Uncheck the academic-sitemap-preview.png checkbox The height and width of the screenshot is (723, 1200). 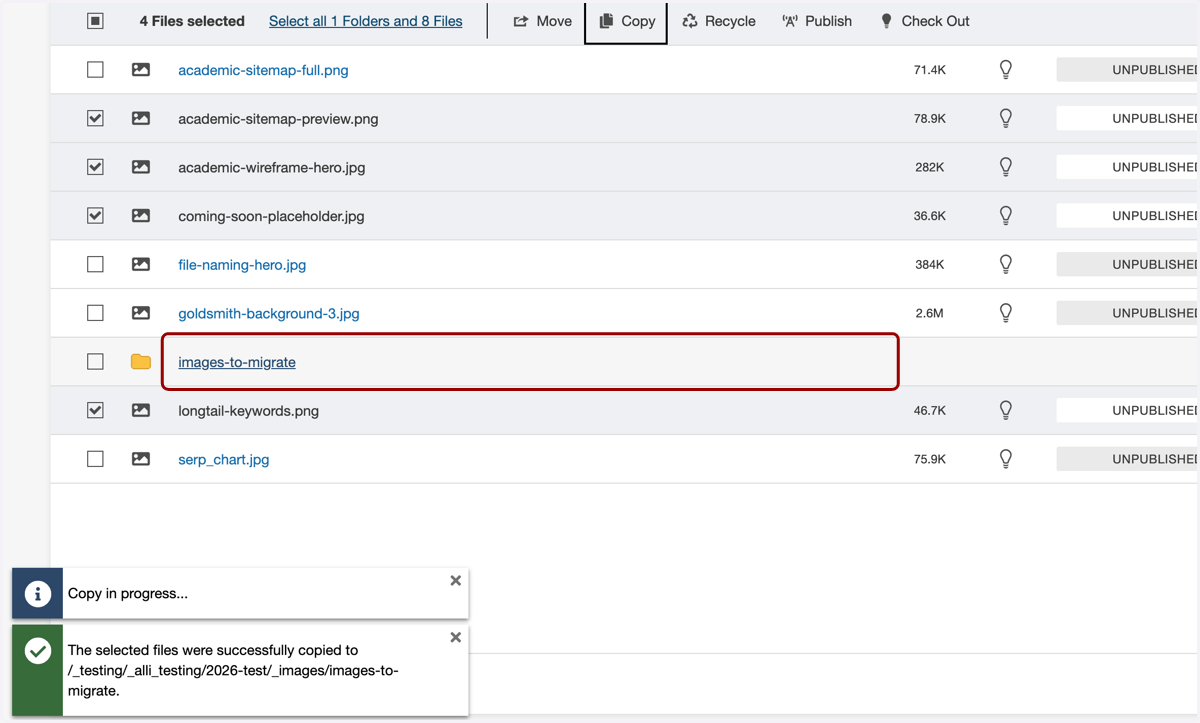[x=95, y=118]
